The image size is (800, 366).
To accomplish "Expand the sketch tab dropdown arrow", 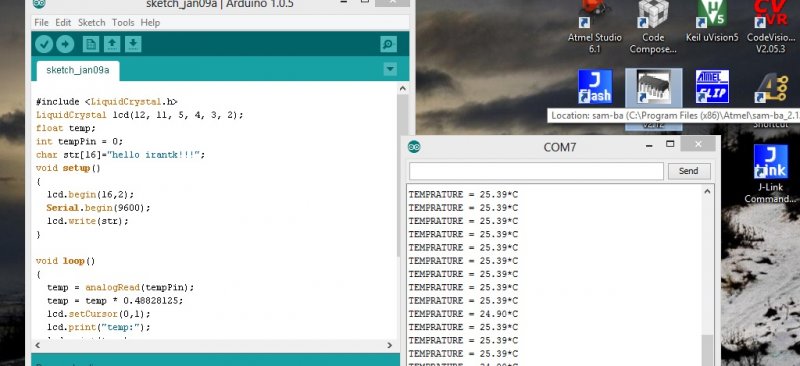I will [x=390, y=69].
